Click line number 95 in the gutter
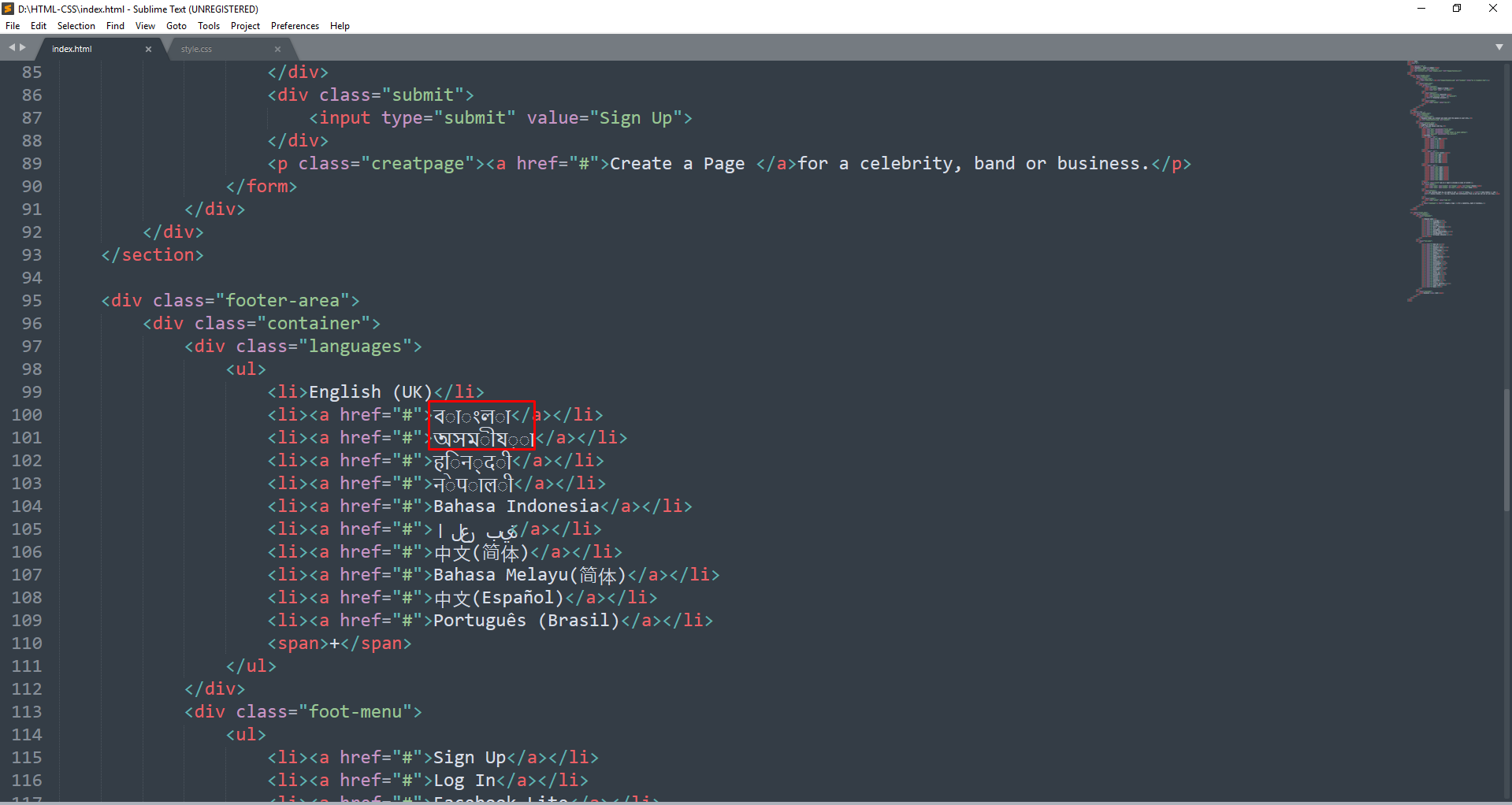1512x805 pixels. [x=32, y=301]
